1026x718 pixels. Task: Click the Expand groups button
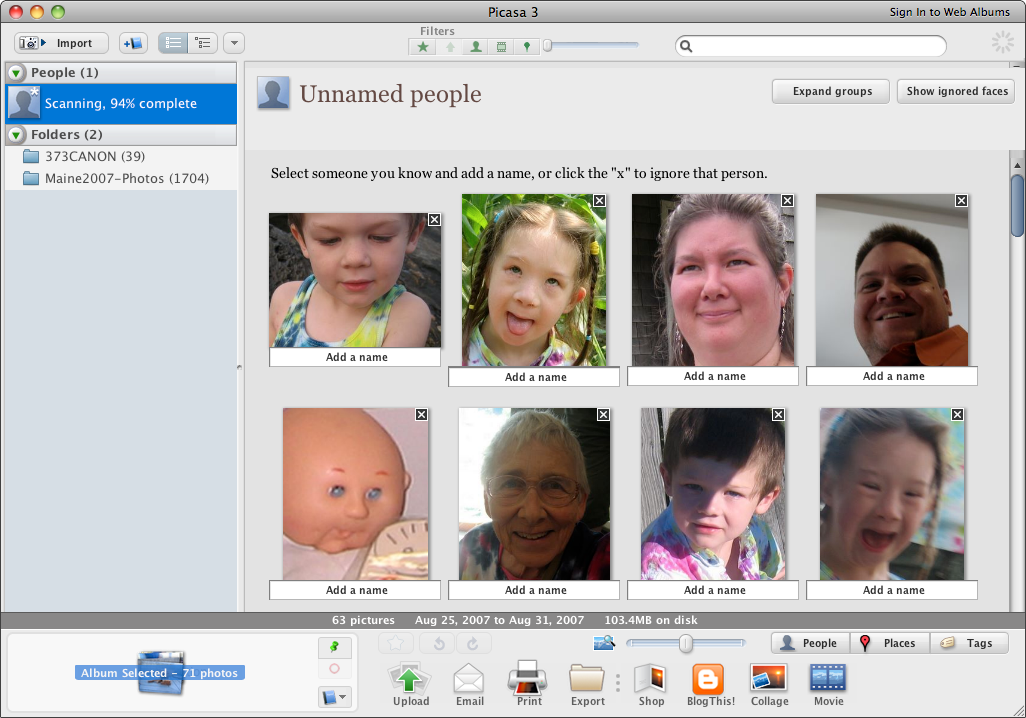click(x=830, y=91)
